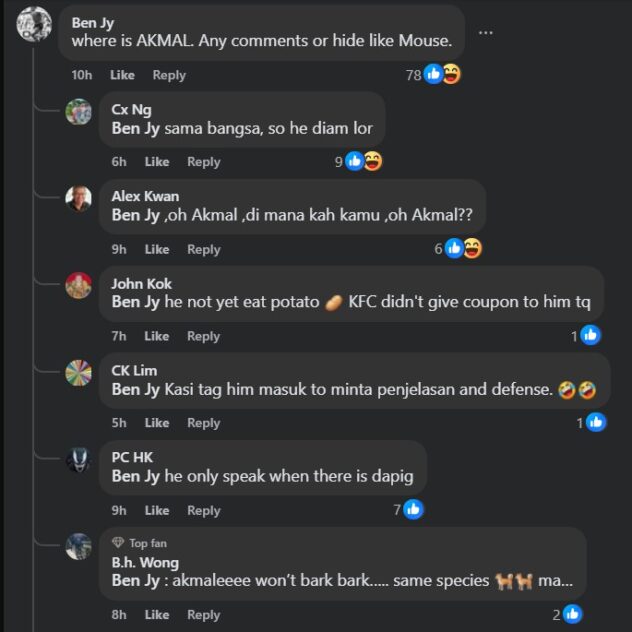Like Ben Jy's comment
632x632 pixels.
[122, 75]
